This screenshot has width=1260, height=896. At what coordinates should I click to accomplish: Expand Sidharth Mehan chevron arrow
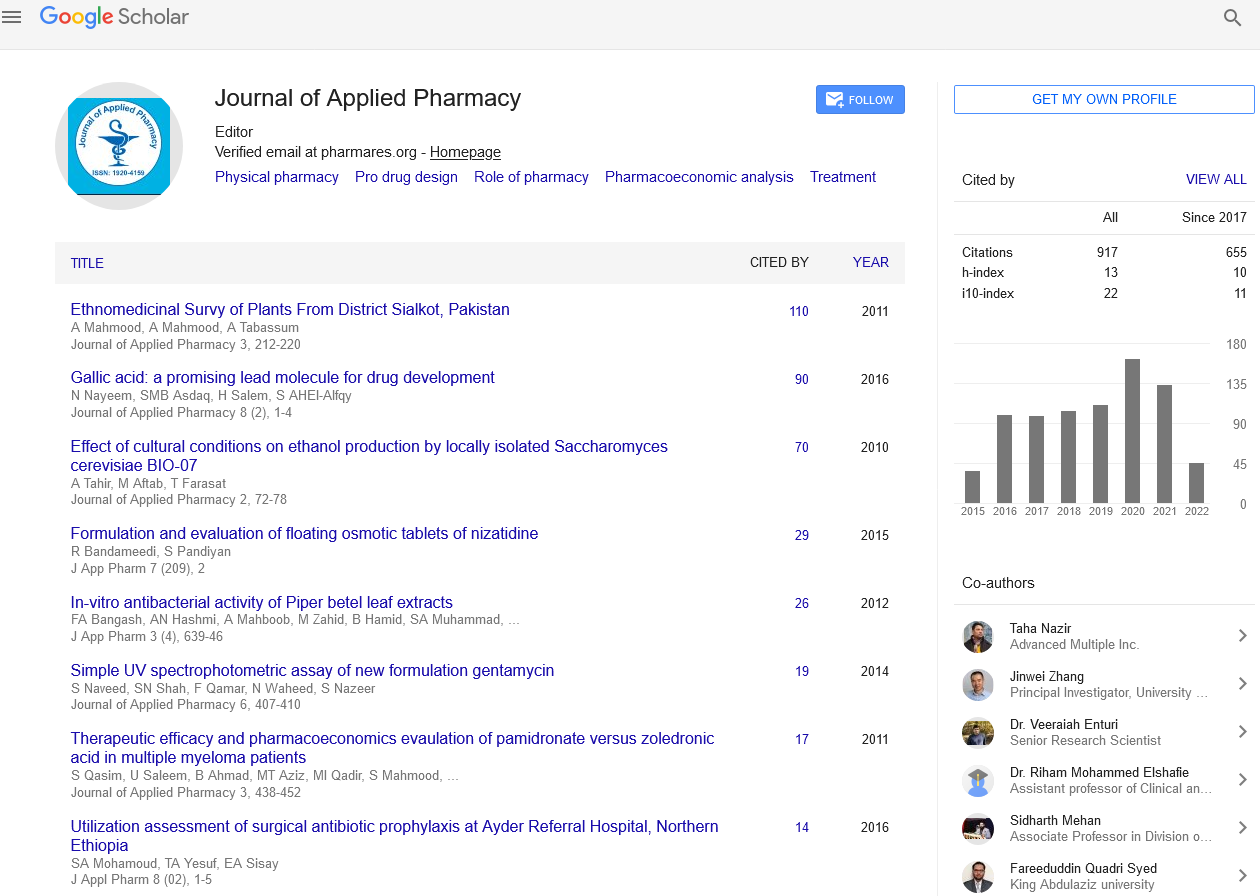[x=1242, y=828]
